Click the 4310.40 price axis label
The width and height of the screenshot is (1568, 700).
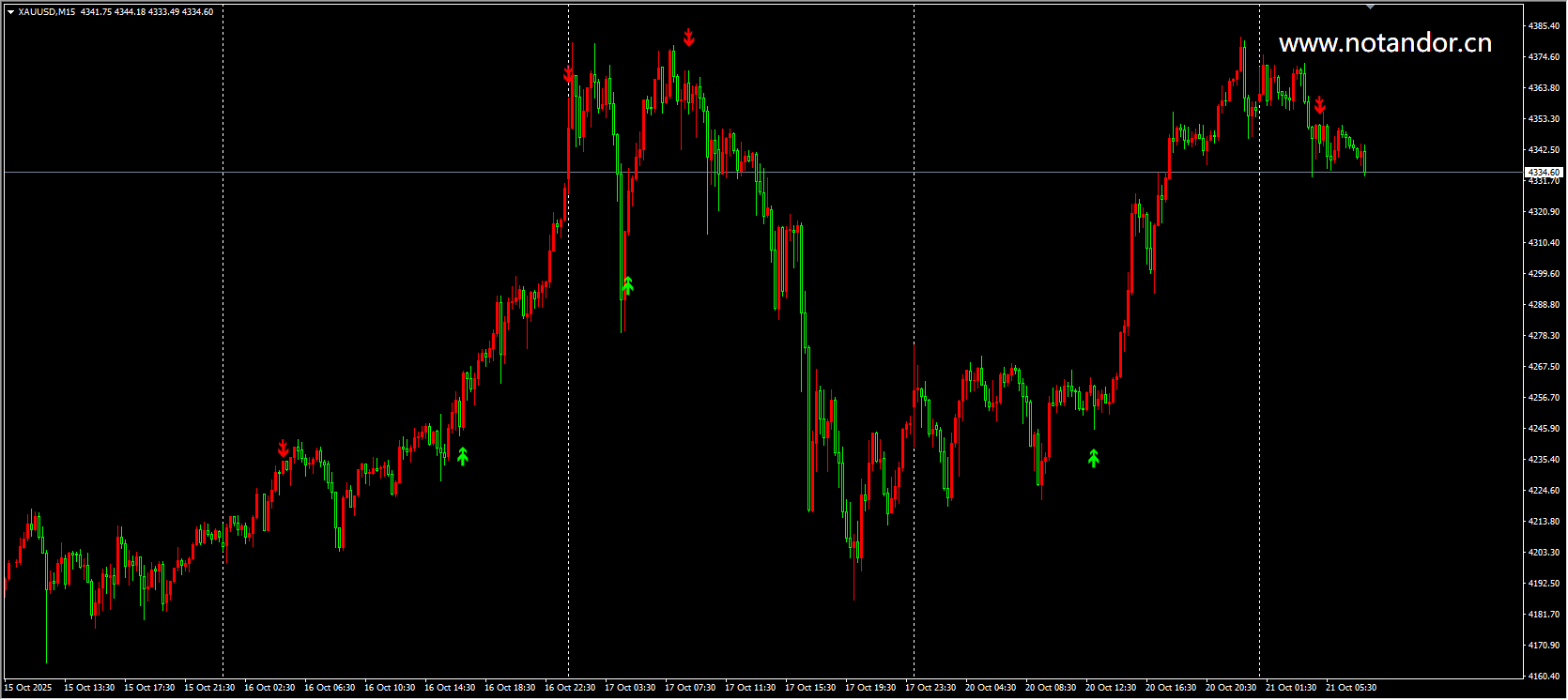coord(1545,243)
